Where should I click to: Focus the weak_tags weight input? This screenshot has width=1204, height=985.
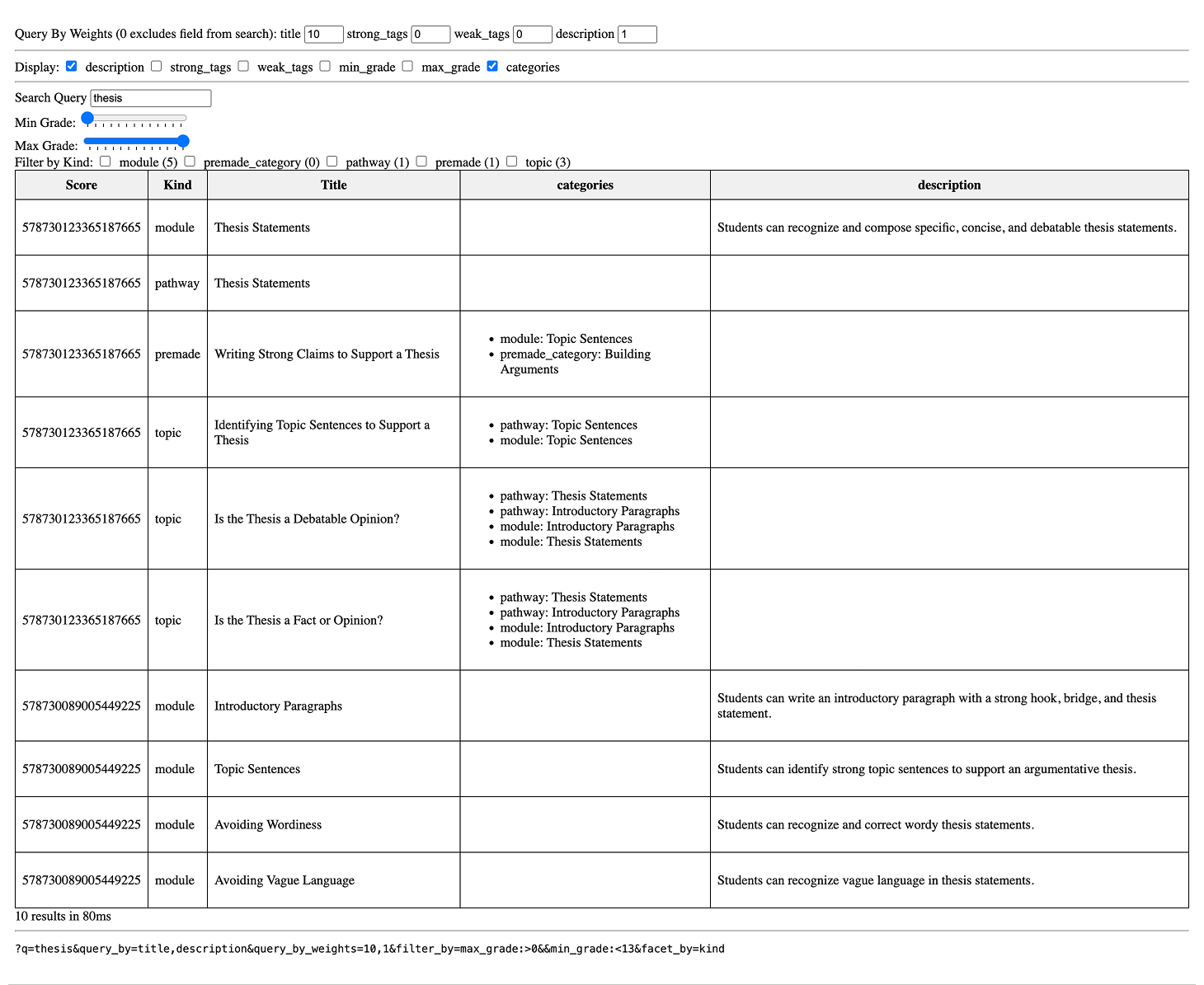point(532,34)
